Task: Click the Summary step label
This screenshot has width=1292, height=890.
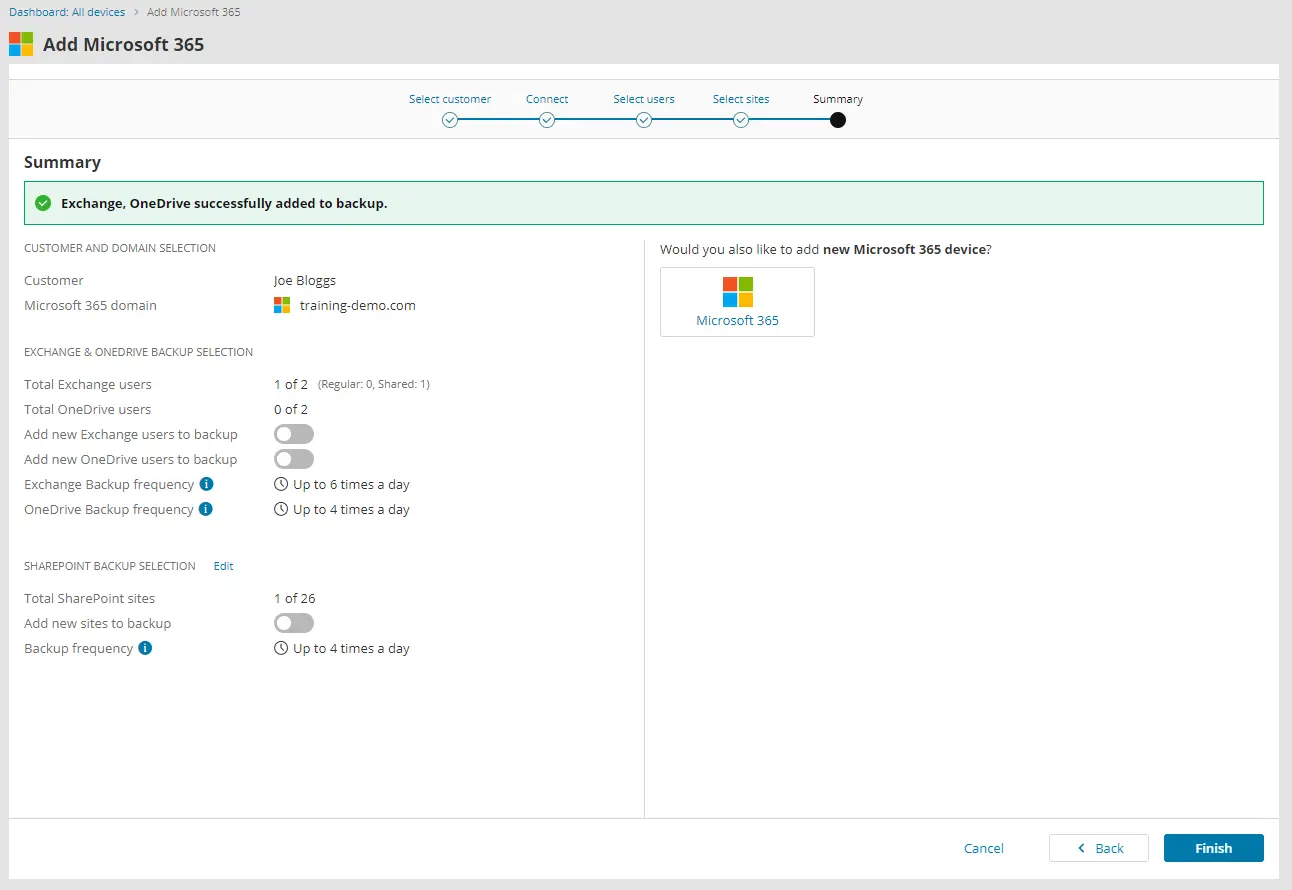Action: (838, 99)
